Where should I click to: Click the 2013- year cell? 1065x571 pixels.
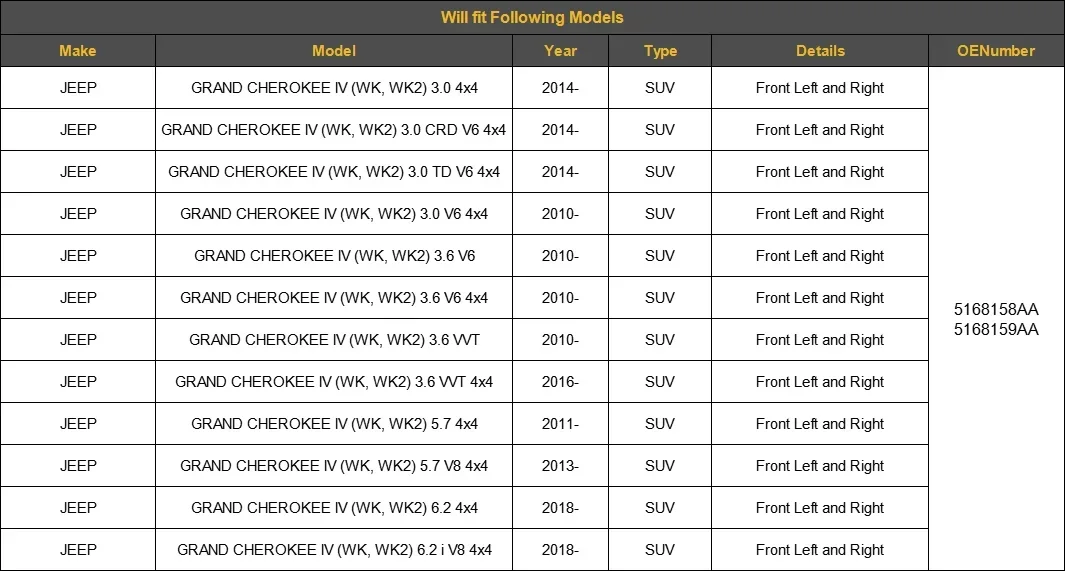point(560,466)
